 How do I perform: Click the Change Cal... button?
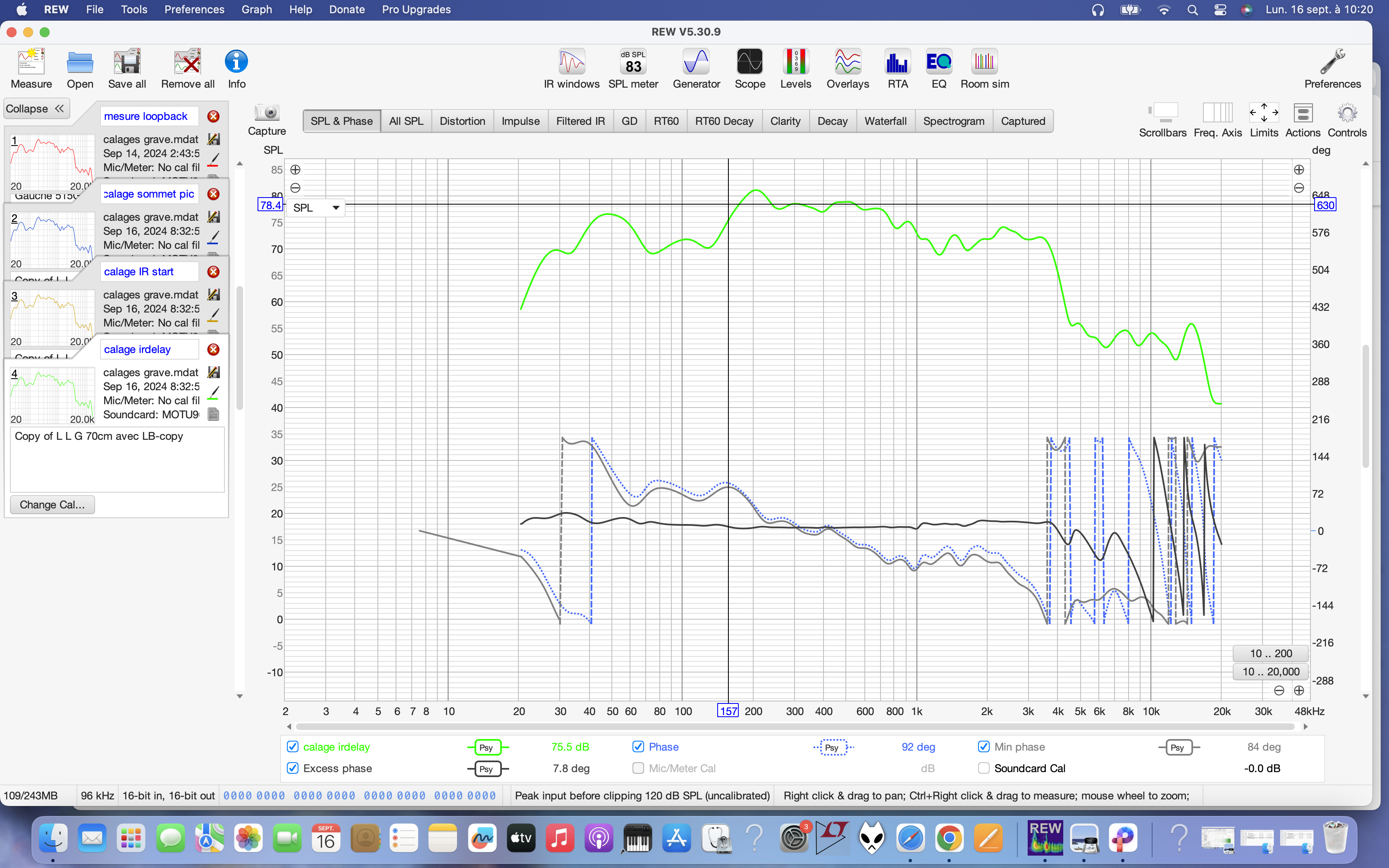tap(52, 505)
